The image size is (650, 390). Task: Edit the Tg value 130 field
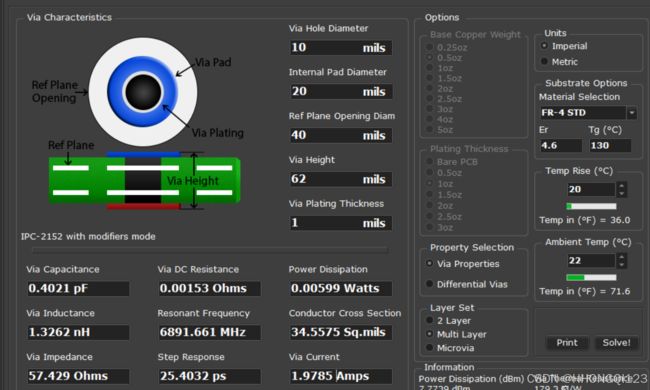point(610,145)
